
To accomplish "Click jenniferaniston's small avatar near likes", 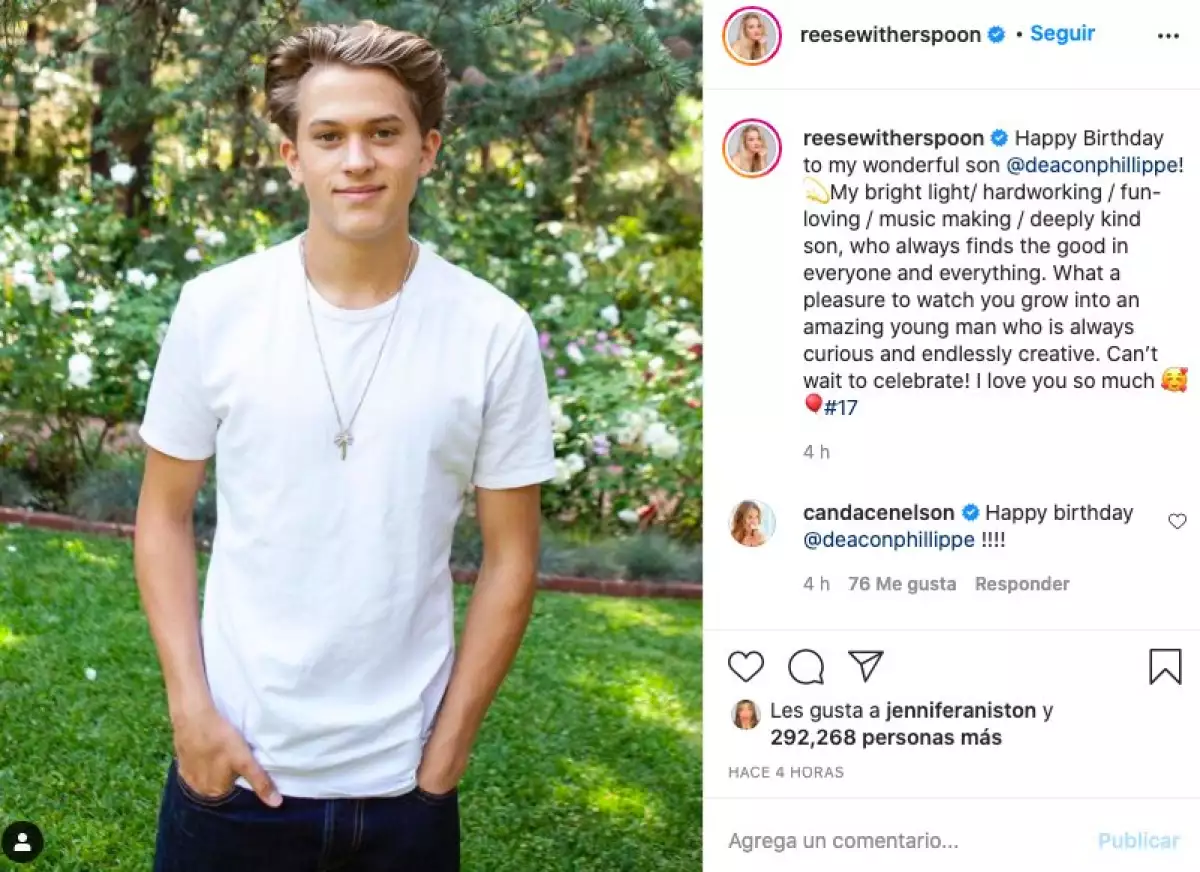I will [x=745, y=713].
